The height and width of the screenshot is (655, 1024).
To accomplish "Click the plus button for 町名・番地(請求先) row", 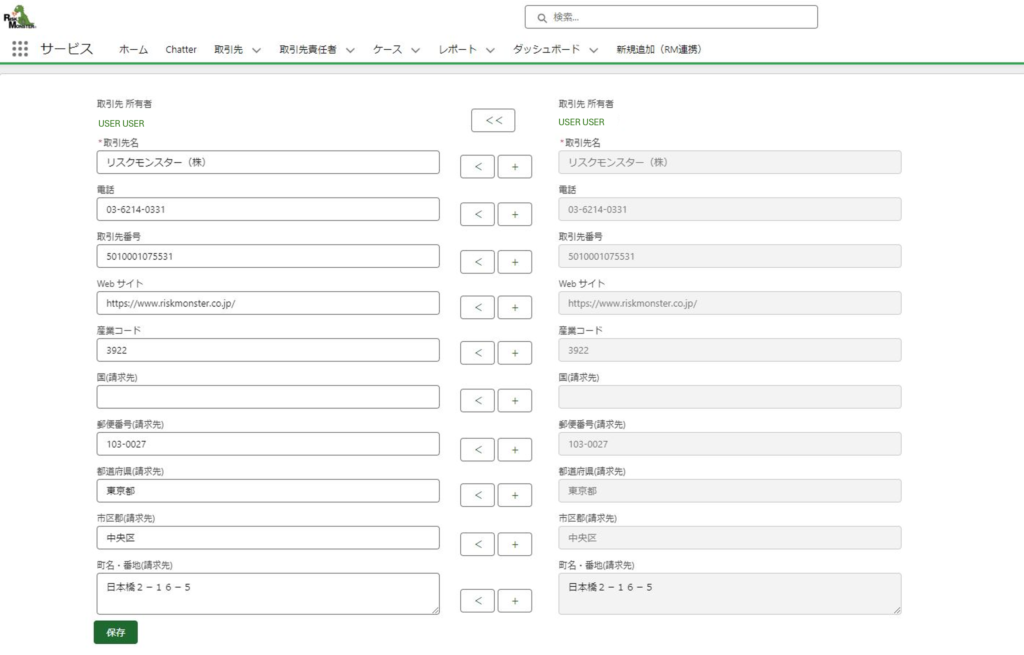I will (x=515, y=601).
